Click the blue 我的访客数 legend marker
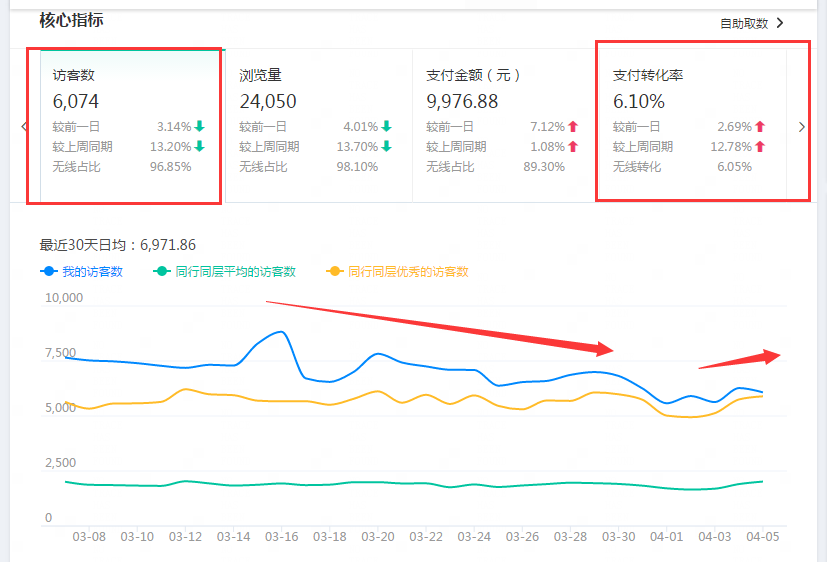Viewport: 827px width, 562px height. (49, 271)
